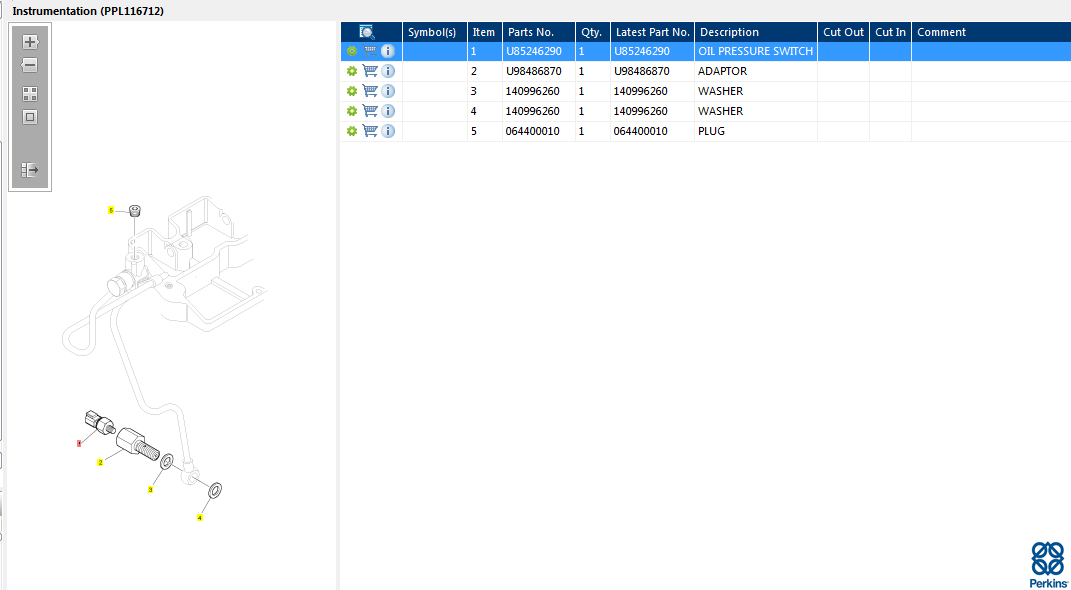Click gear icon for OIL PRESSURE SWITCH row
This screenshot has height=590, width=1071.
(352, 51)
